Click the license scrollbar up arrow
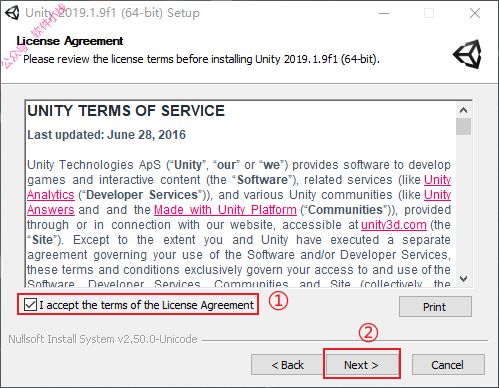This screenshot has height=388, width=499. 464,110
